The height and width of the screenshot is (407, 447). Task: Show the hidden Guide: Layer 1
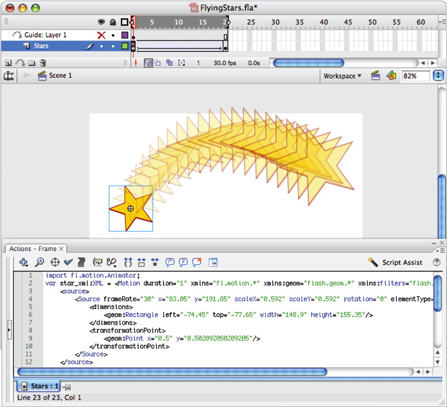pyautogui.click(x=101, y=35)
